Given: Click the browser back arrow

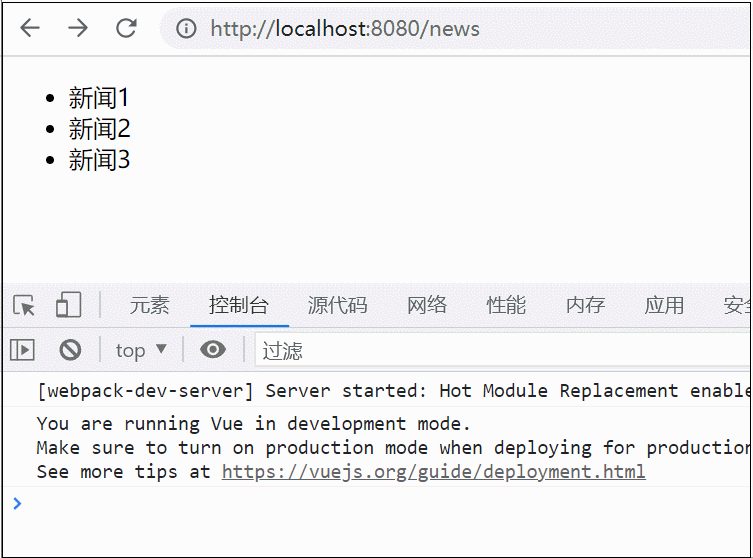Looking at the screenshot, I should tap(30, 29).
